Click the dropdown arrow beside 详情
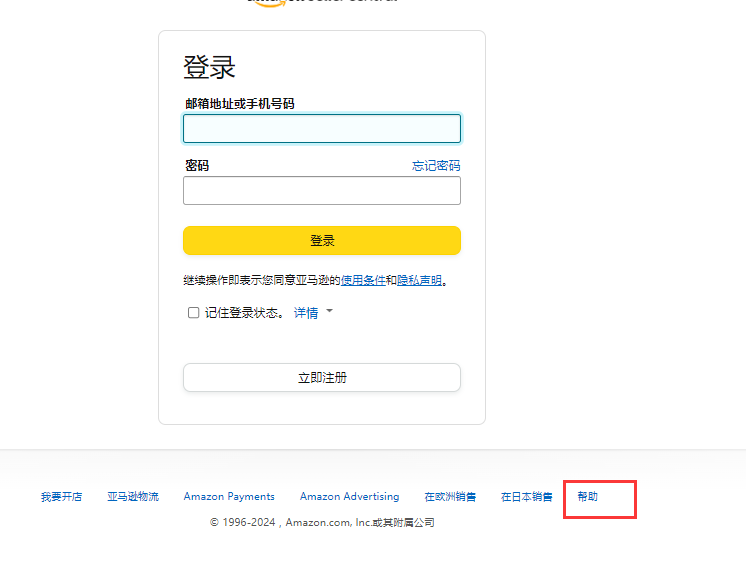 tap(329, 311)
